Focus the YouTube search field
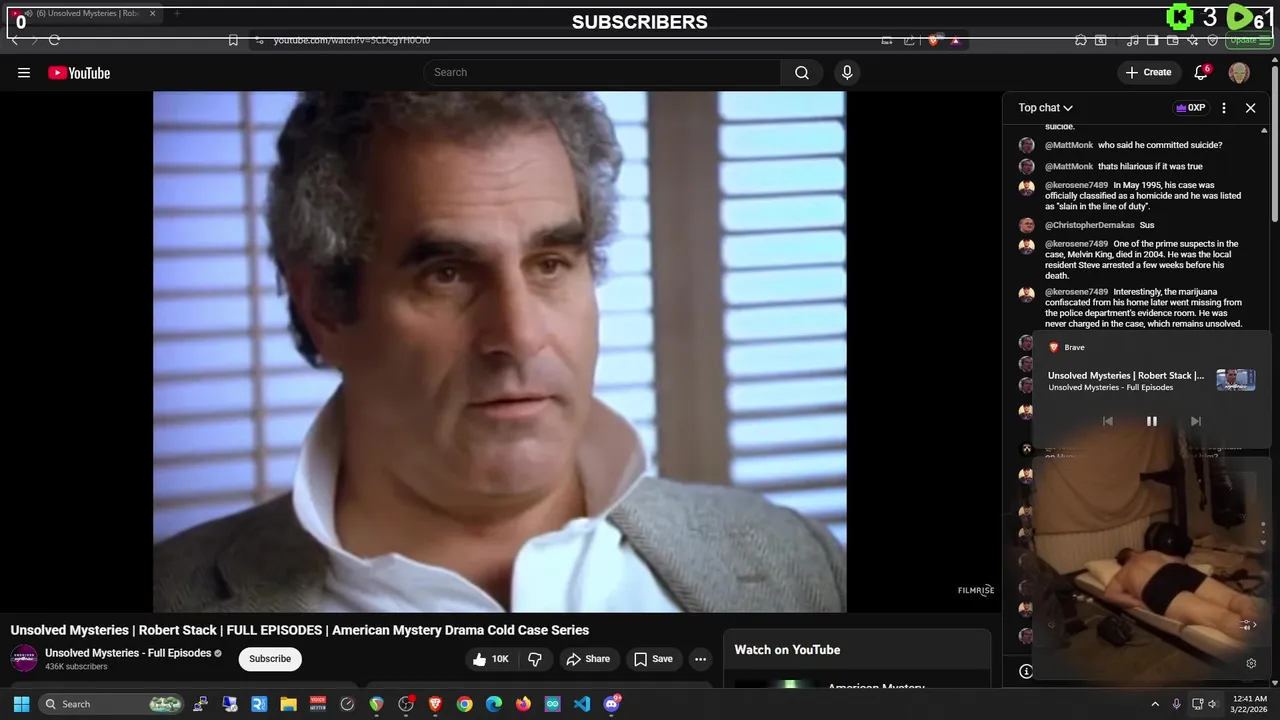This screenshot has height=720, width=1280. coord(602,72)
